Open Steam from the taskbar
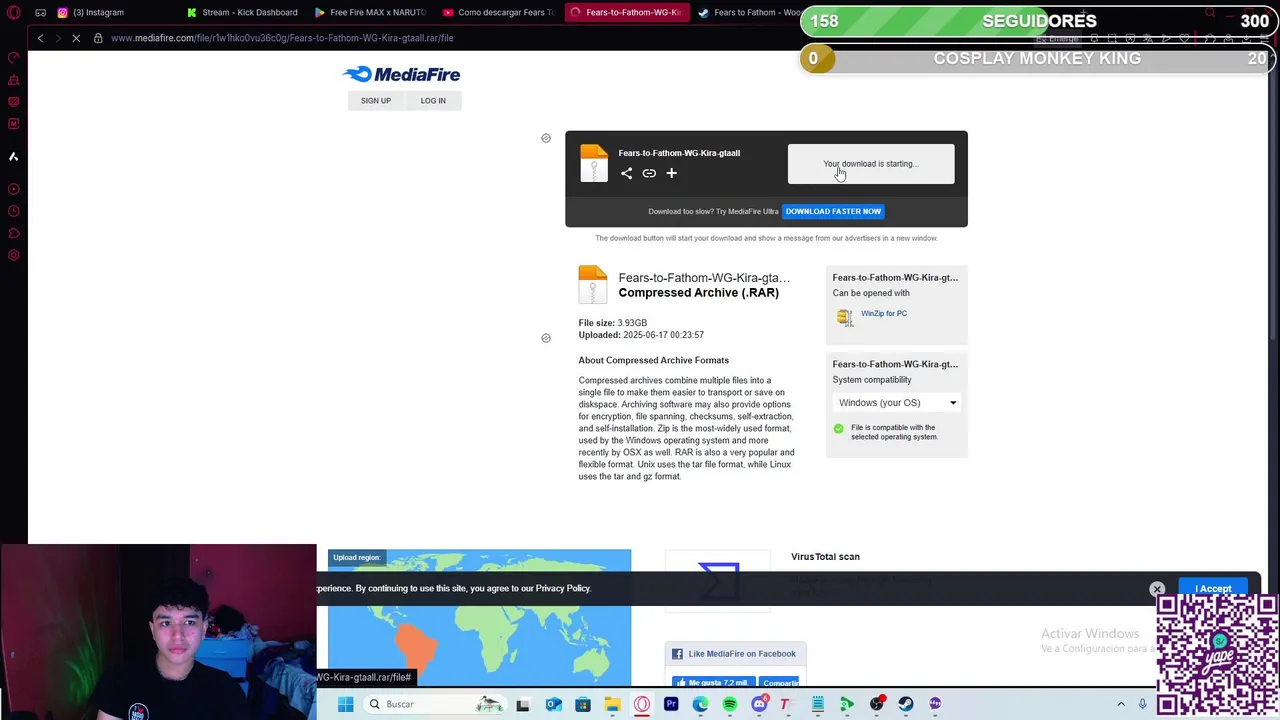The image size is (1280, 720). tap(906, 705)
